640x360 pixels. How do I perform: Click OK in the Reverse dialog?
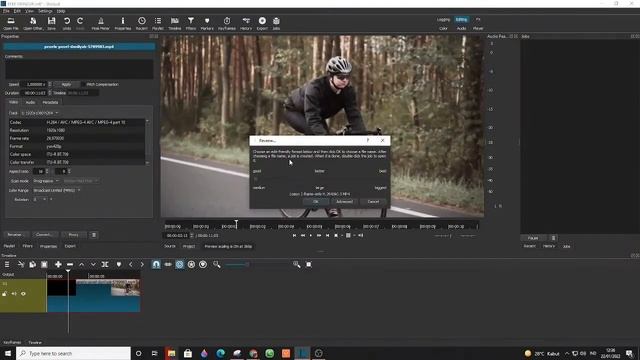click(316, 202)
